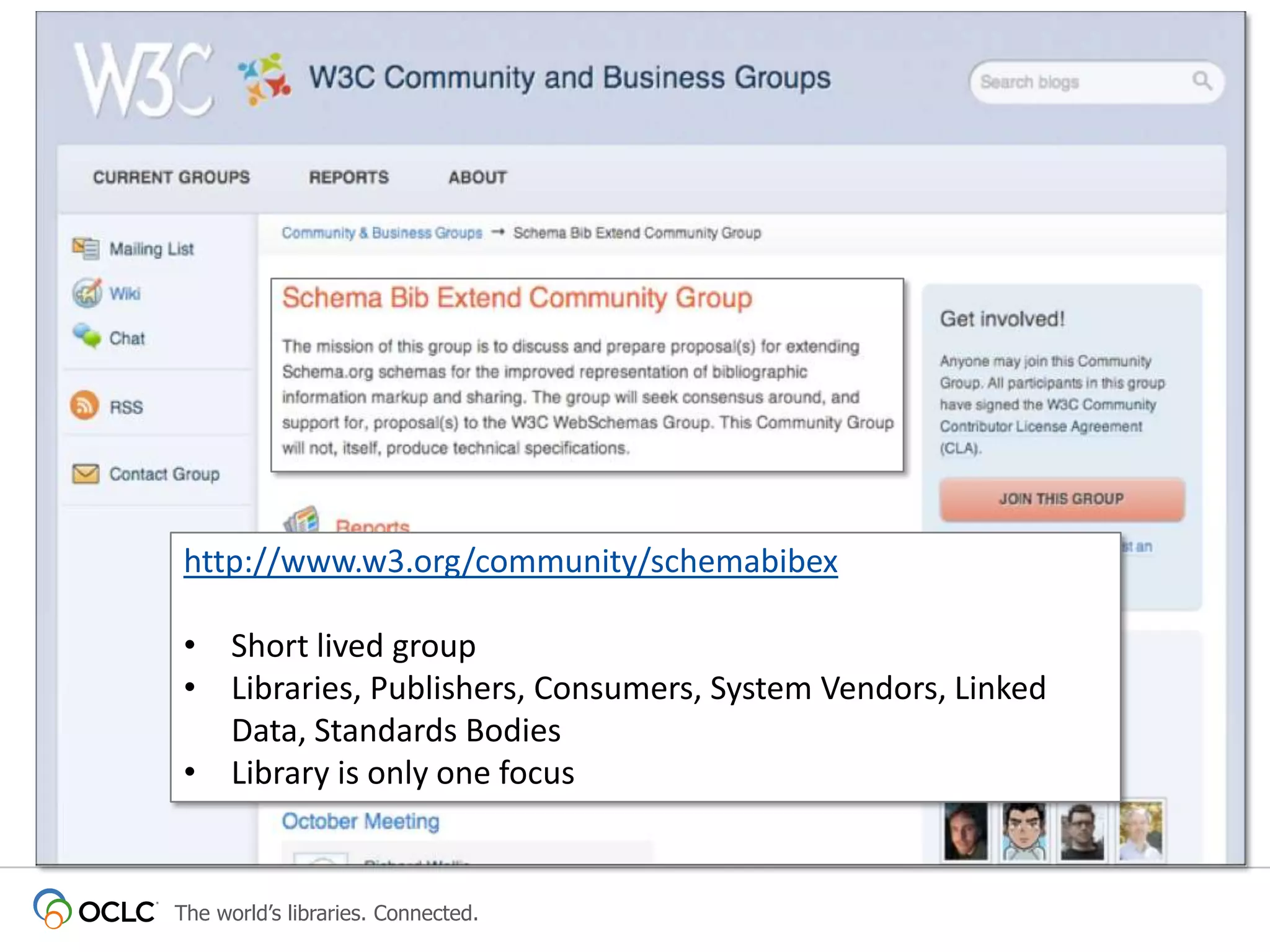Click first participant photo, dark-haired man

point(965,831)
